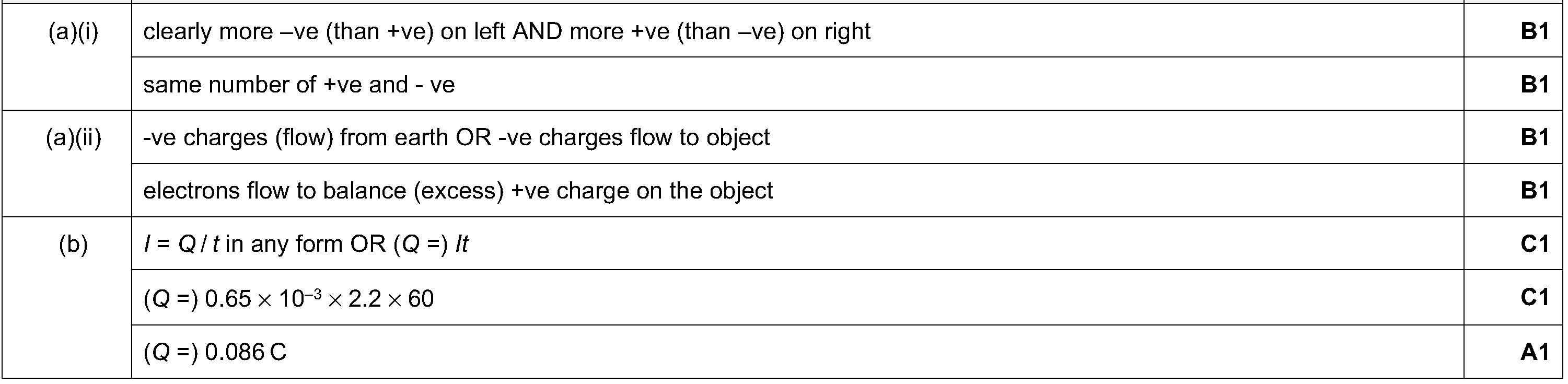This screenshot has height=384, width=1568.
Task: Click the '0.65 × 10⁻³ × 2.2 × 60' calculation
Action: coord(288,299)
